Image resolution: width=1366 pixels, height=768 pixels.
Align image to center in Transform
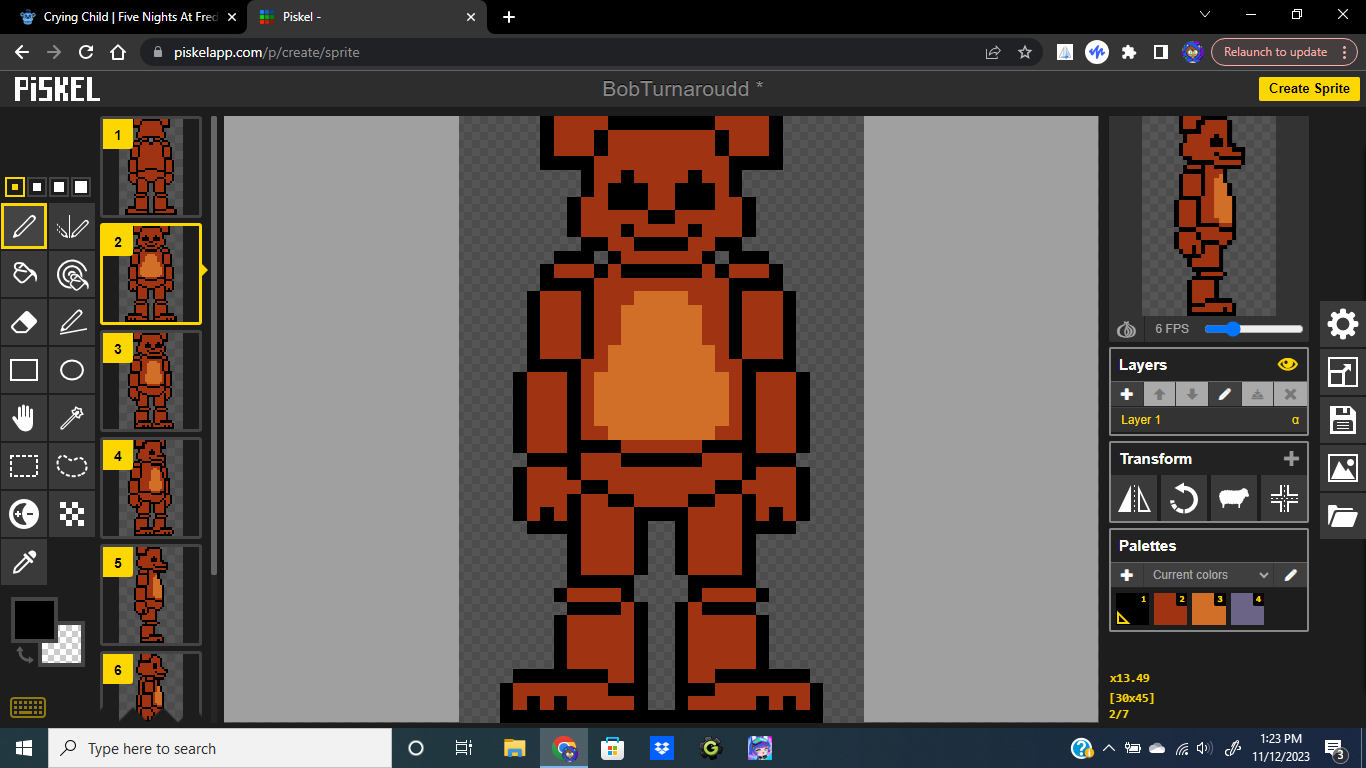point(1284,497)
